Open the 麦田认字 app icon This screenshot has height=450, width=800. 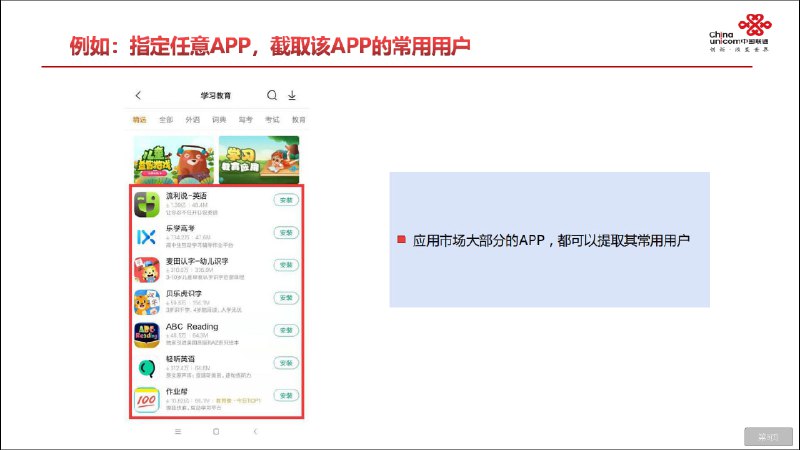pyautogui.click(x=147, y=270)
